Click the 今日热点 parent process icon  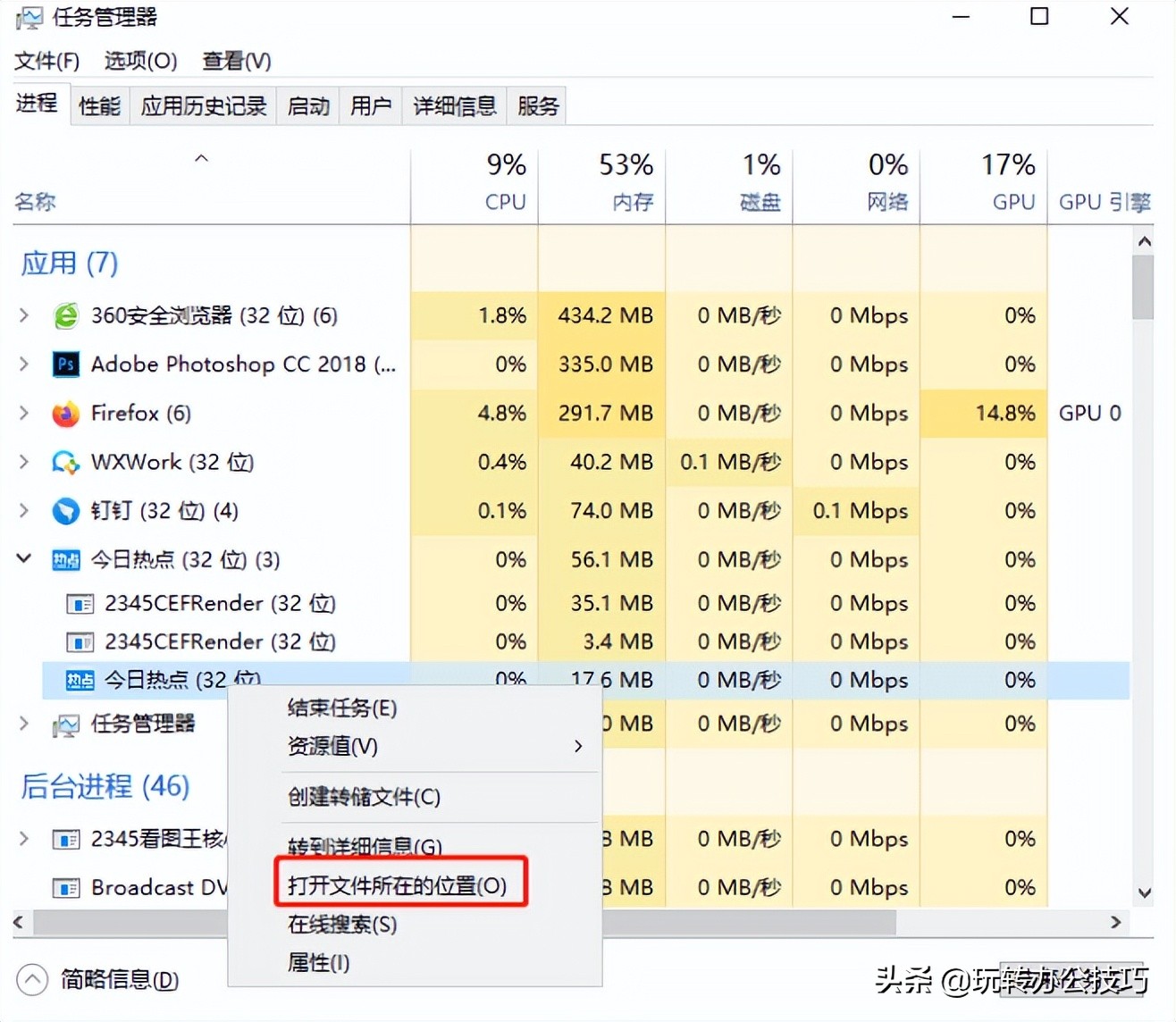click(x=67, y=559)
